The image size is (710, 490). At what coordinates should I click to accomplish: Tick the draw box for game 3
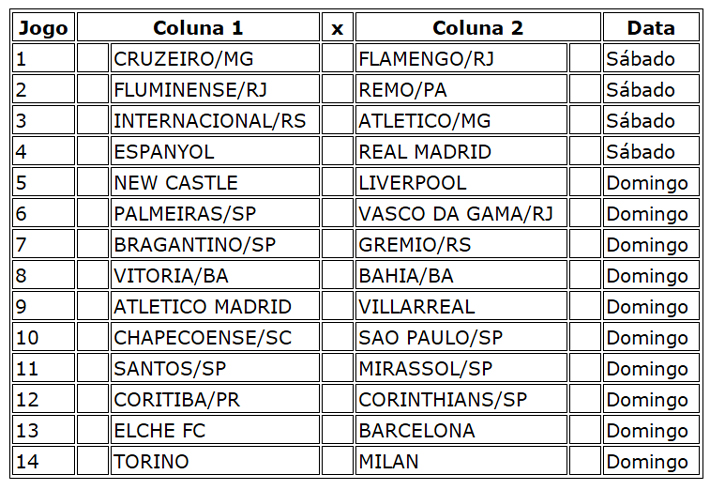[337, 120]
